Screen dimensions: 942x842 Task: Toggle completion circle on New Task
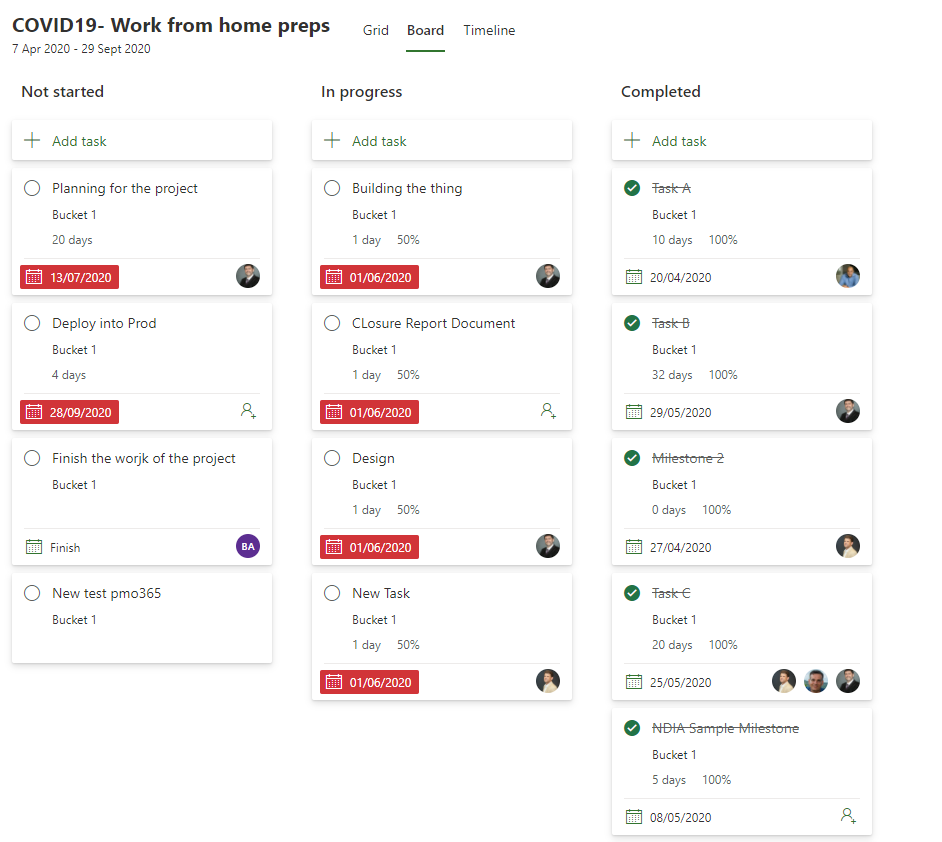tap(331, 593)
